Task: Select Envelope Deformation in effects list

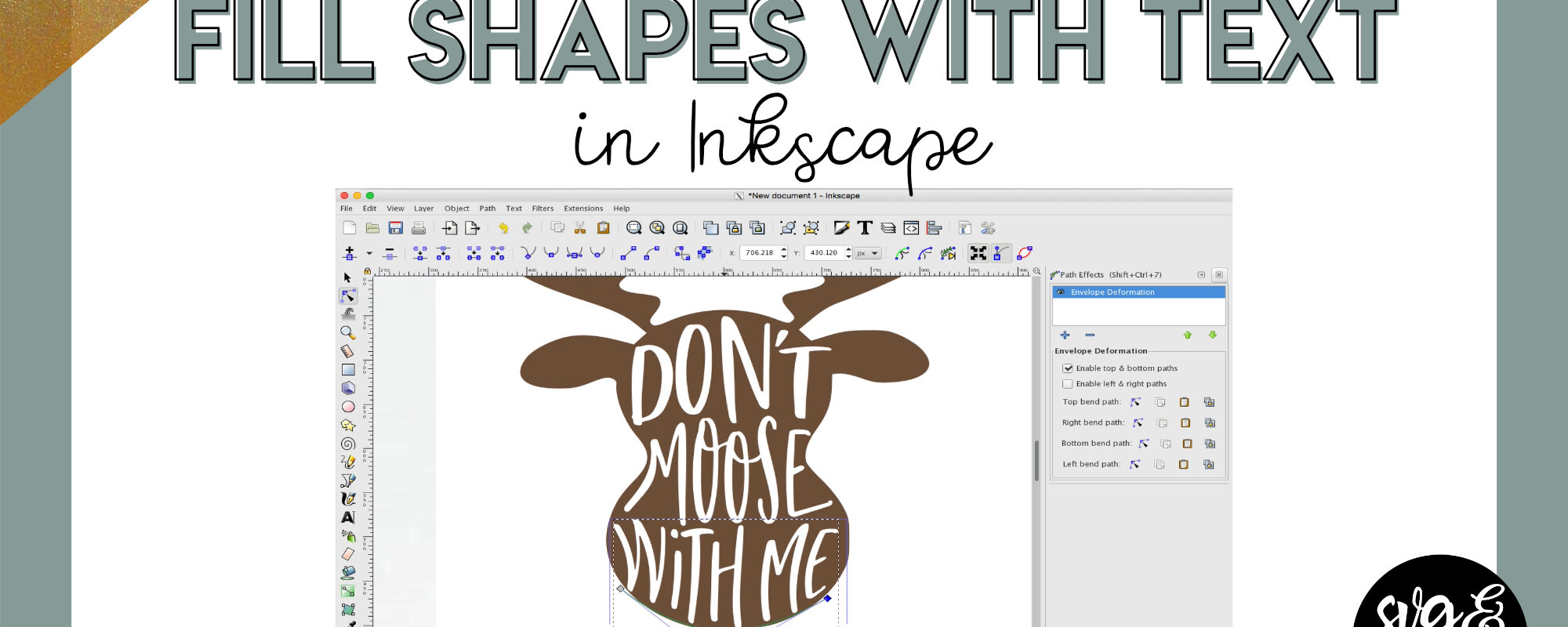Action: pyautogui.click(x=1138, y=292)
